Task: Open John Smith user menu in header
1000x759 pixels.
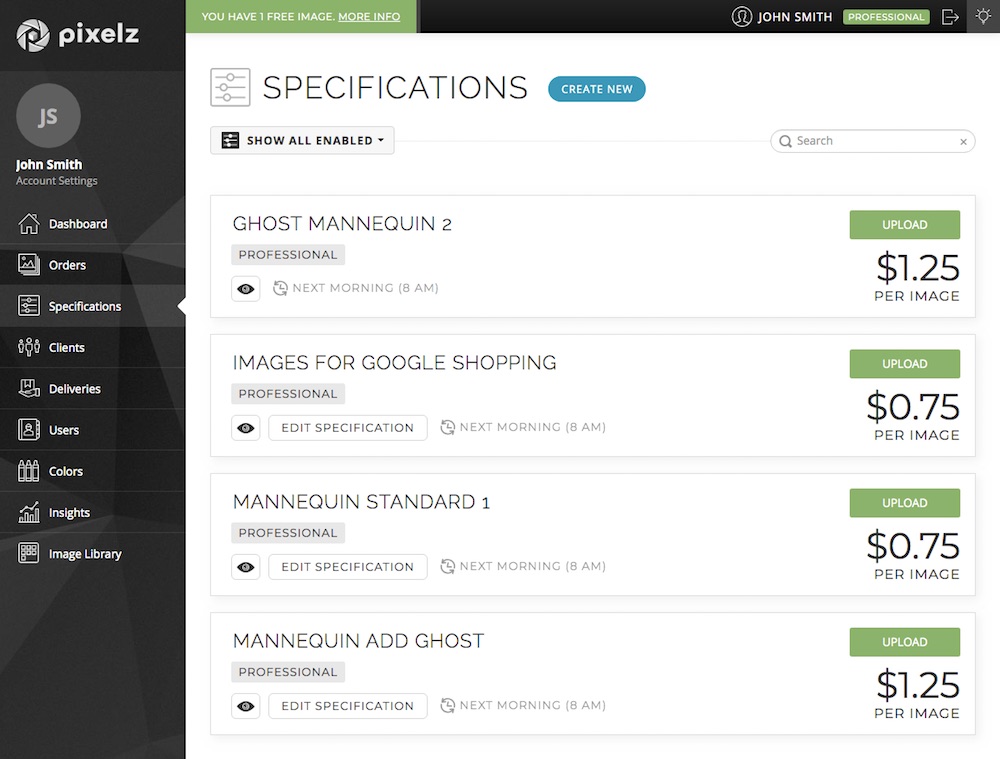Action: tap(783, 17)
